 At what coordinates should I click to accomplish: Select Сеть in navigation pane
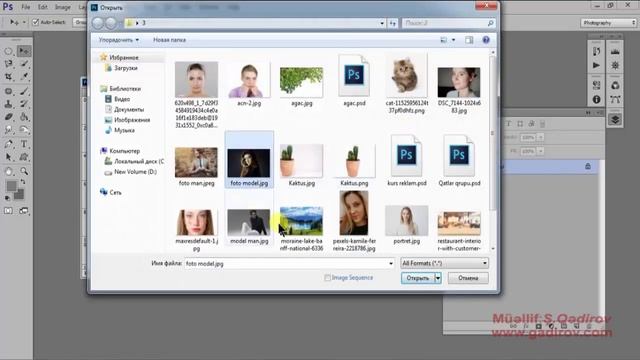tap(116, 192)
